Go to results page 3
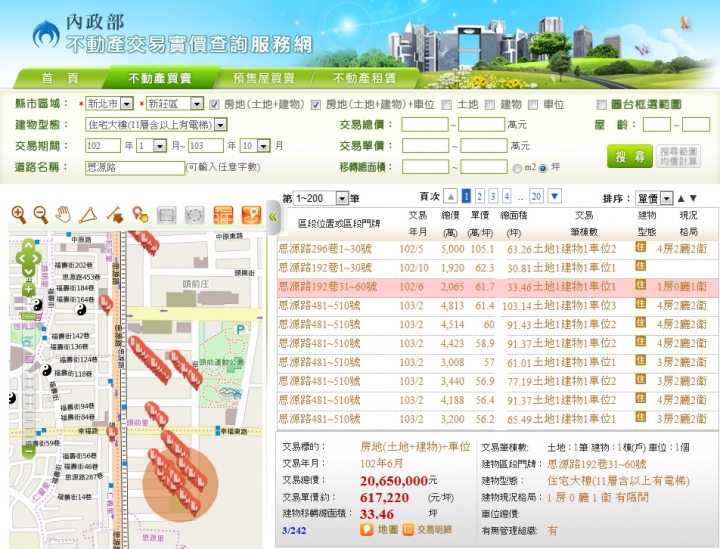Image resolution: width=720 pixels, height=549 pixels. pyautogui.click(x=493, y=196)
